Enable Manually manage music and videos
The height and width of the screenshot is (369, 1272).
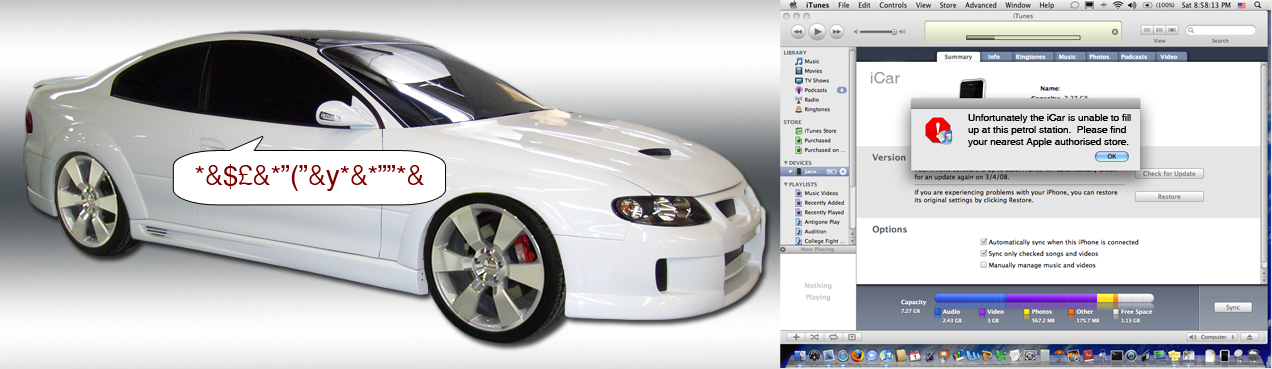pyautogui.click(x=984, y=266)
